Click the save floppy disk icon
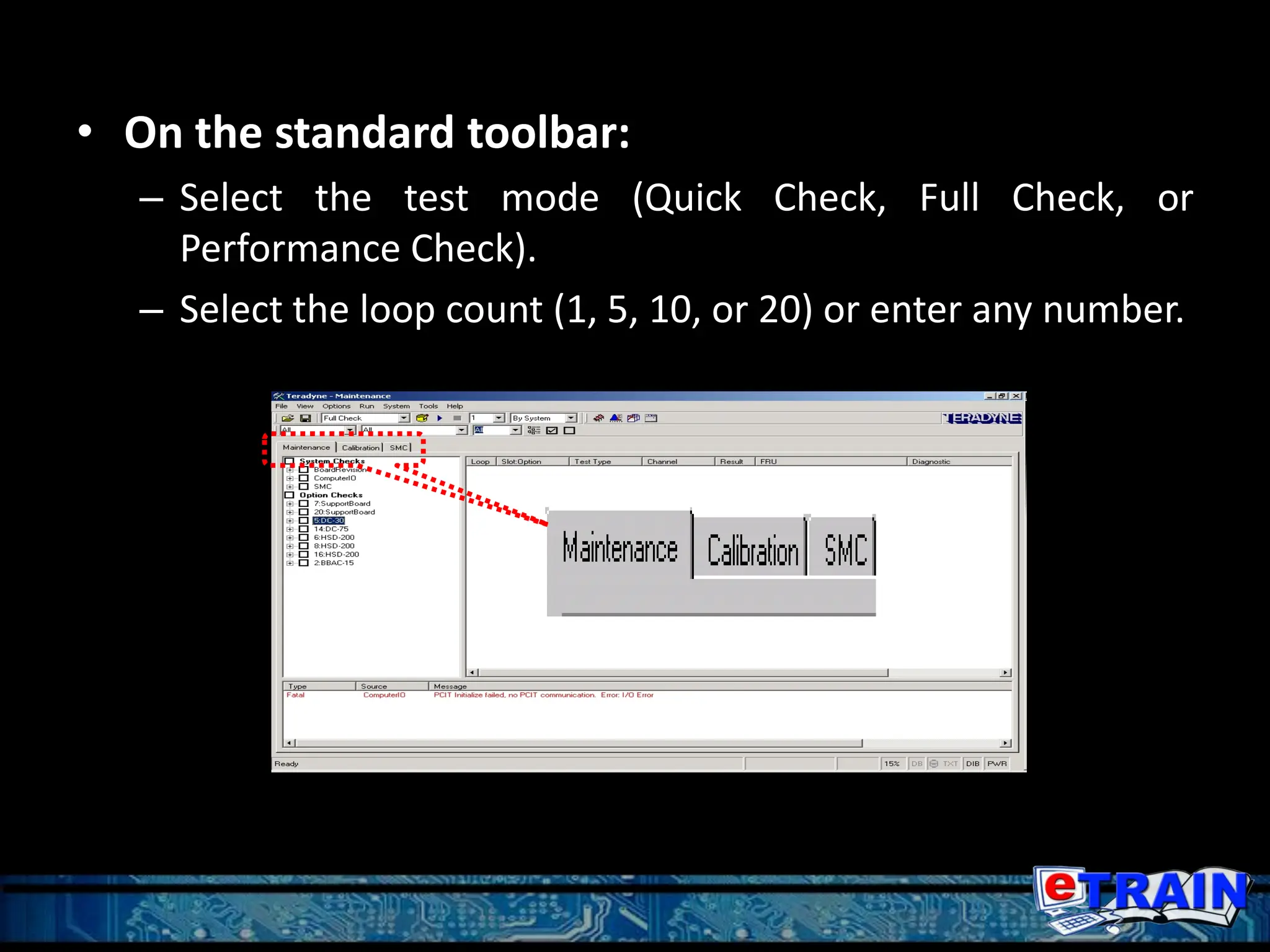1270x952 pixels. (305, 418)
